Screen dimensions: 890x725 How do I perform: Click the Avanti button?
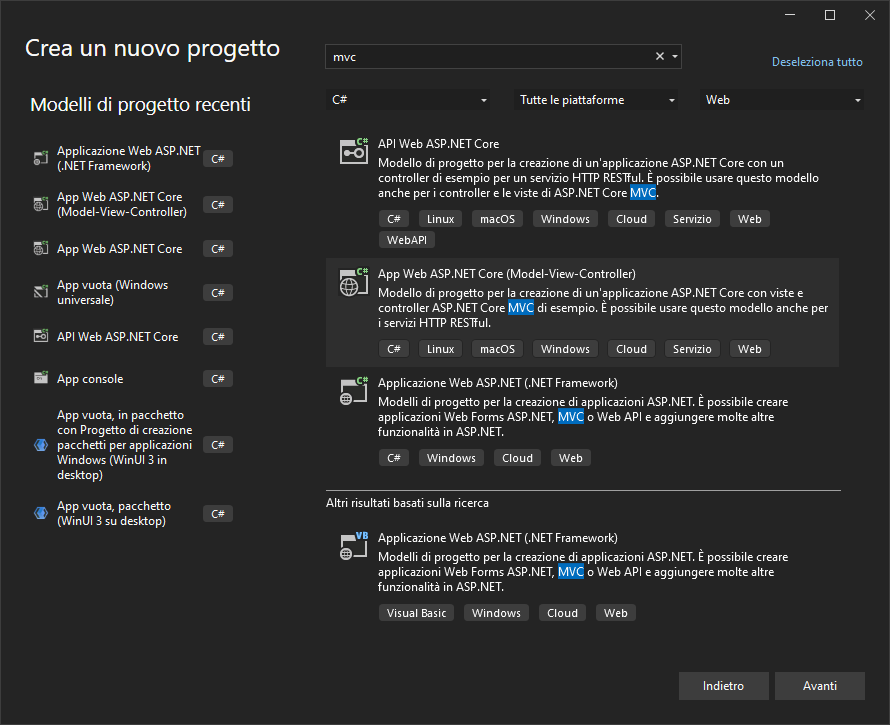[820, 686]
